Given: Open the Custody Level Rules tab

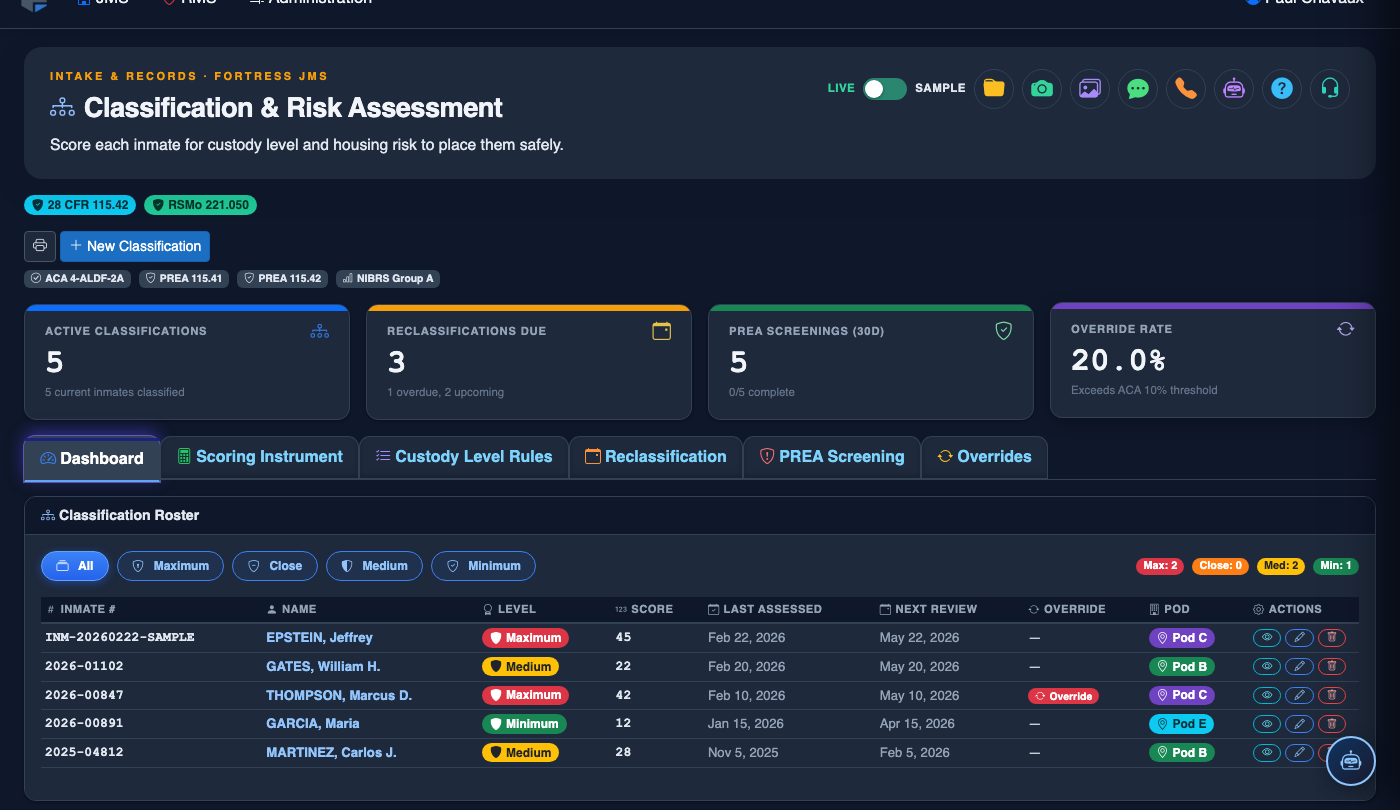Looking at the screenshot, I should pyautogui.click(x=464, y=457).
